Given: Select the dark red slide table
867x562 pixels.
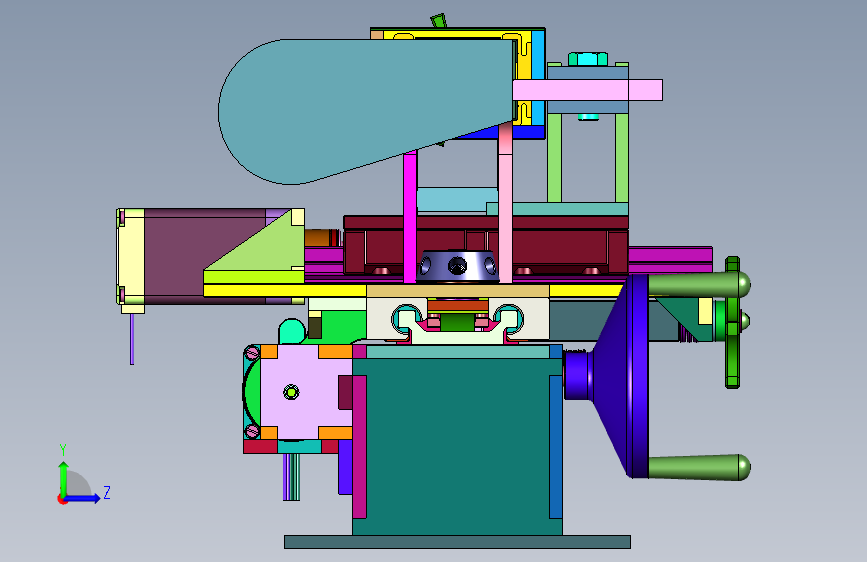Looking at the screenshot, I should click(485, 243).
